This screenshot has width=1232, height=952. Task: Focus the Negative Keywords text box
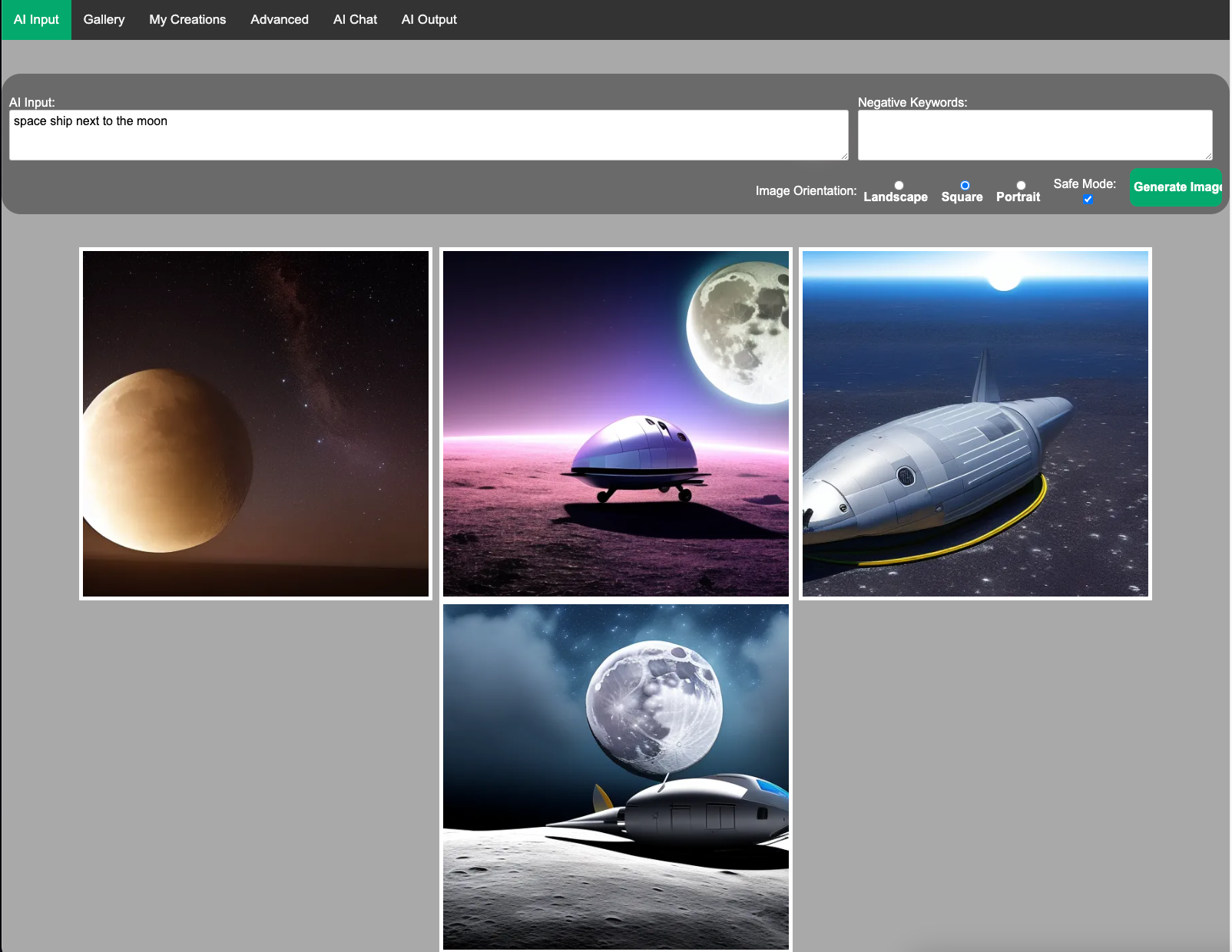tap(1035, 135)
